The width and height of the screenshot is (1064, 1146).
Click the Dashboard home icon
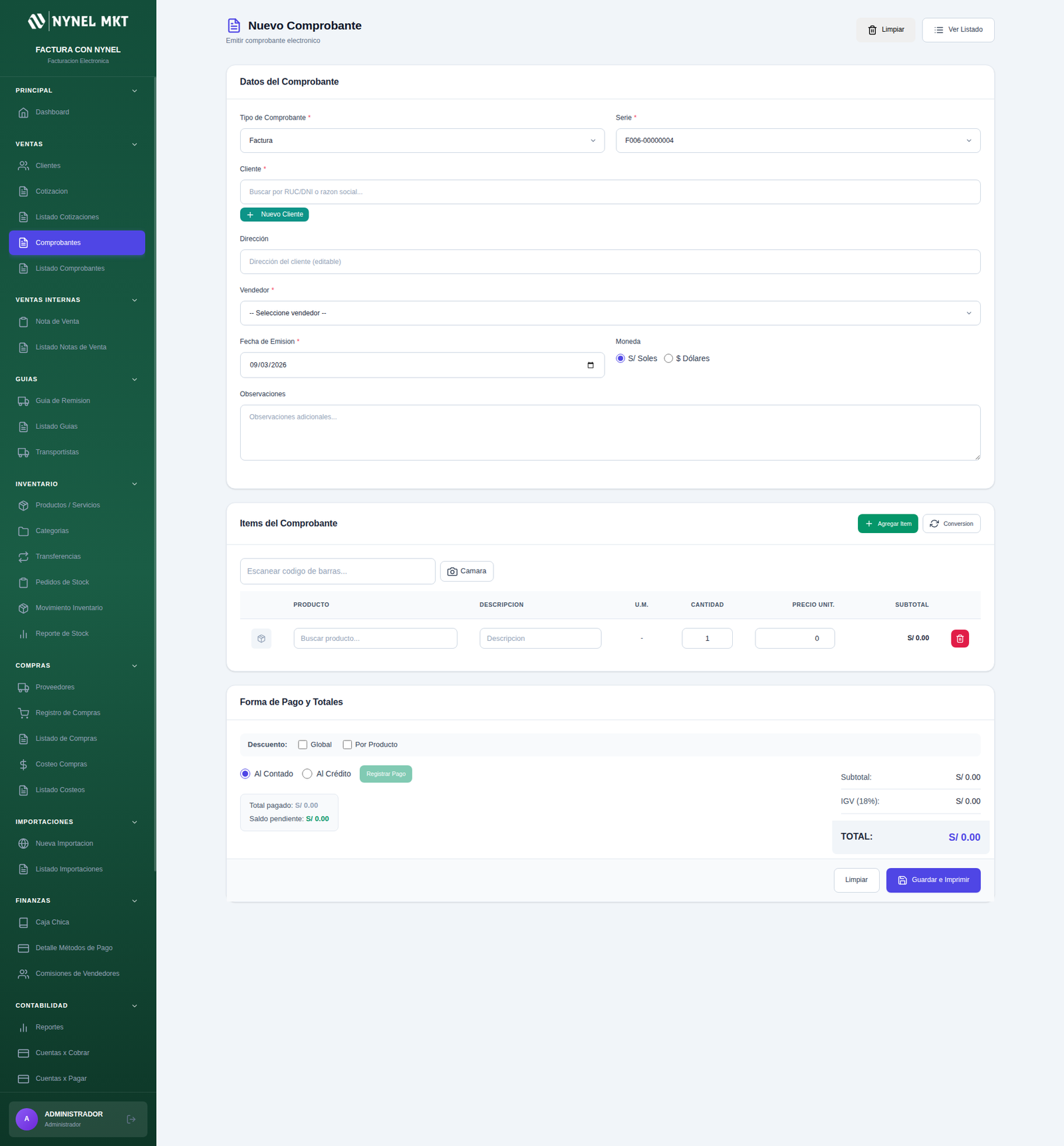23,112
